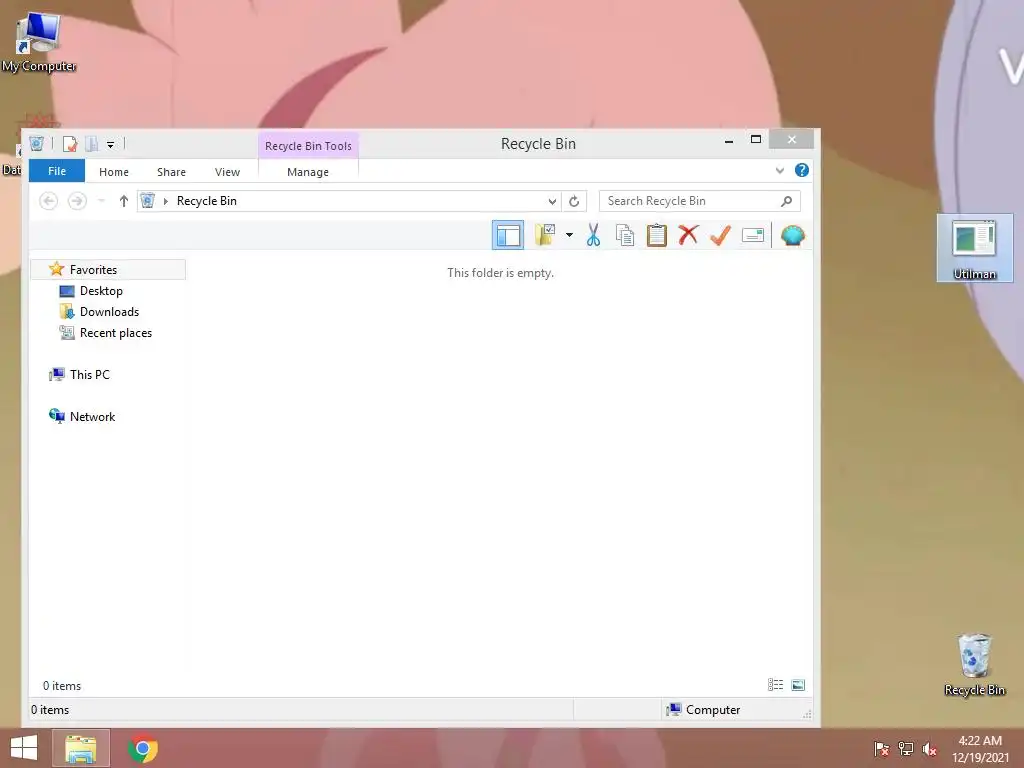
Task: Click the Paste clipboard icon
Action: (656, 235)
